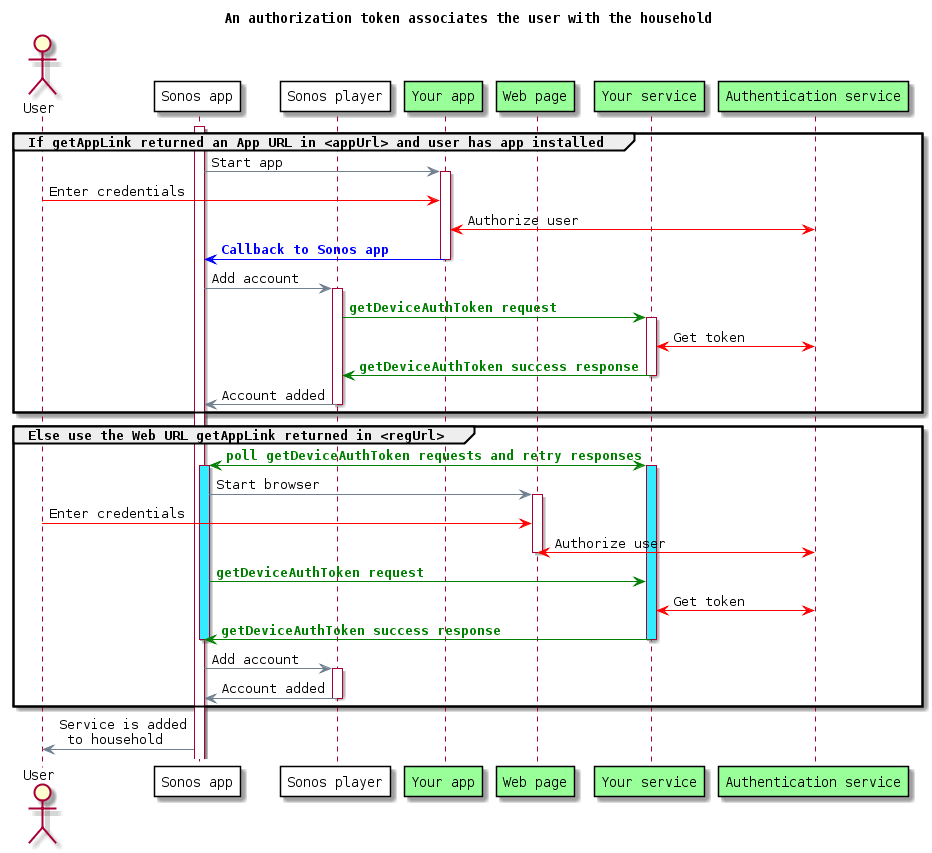The height and width of the screenshot is (853, 932).
Task: Click the blue 'Callback to Sonos app' label
Action: pos(305,250)
